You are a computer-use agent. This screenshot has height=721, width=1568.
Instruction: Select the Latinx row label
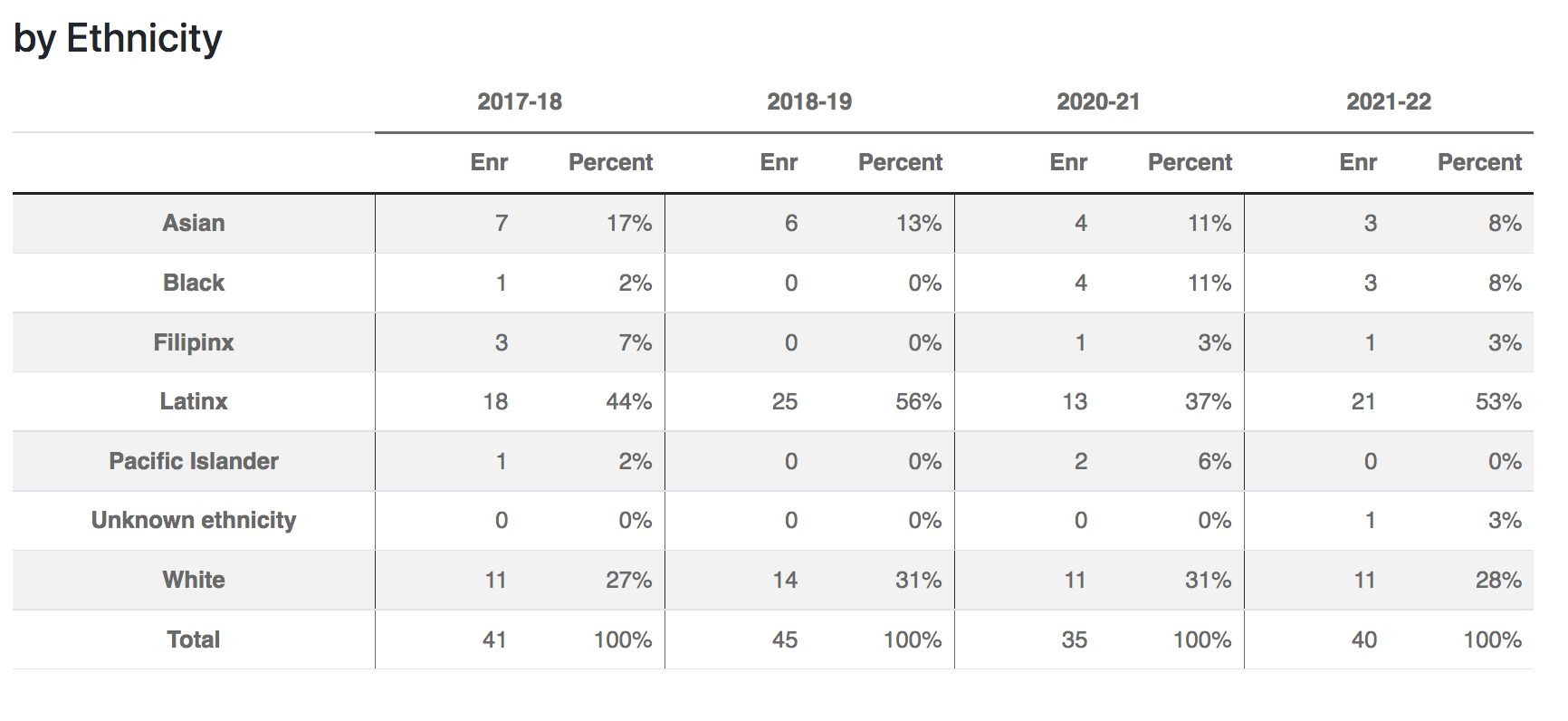tap(194, 401)
